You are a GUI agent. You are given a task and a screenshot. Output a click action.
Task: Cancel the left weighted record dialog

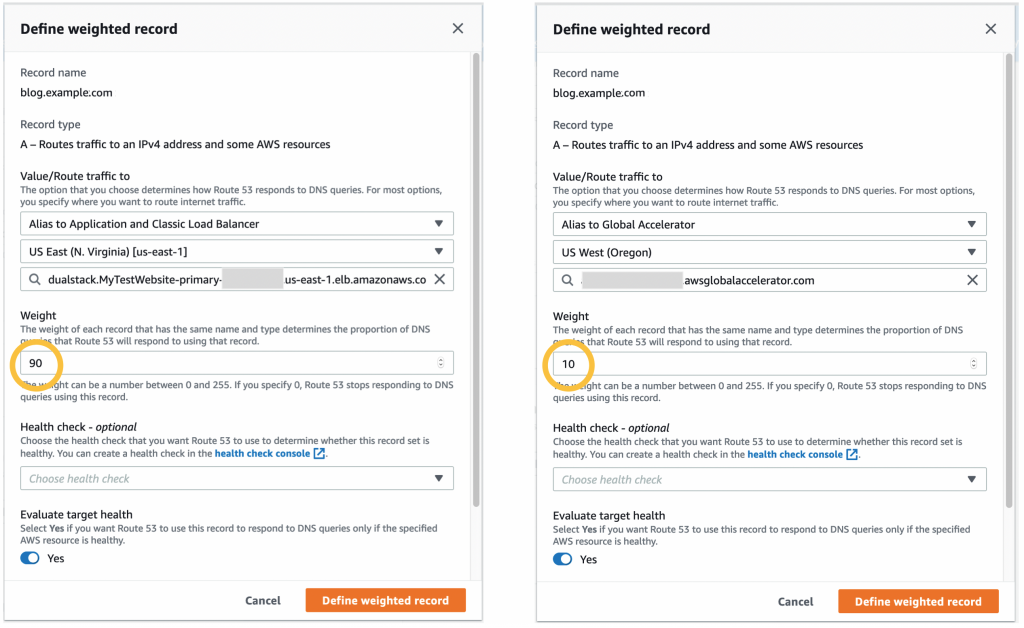click(x=263, y=600)
